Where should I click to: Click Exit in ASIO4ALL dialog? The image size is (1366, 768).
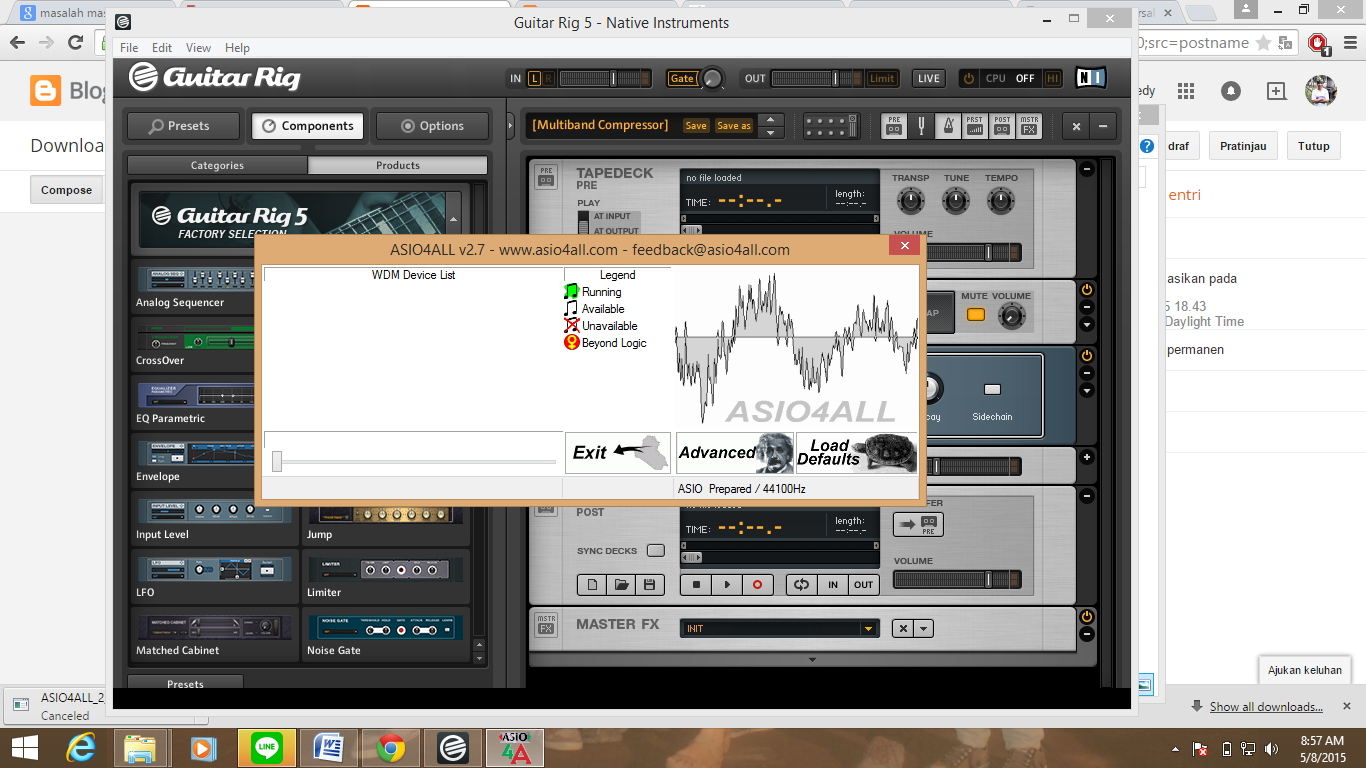(619, 453)
